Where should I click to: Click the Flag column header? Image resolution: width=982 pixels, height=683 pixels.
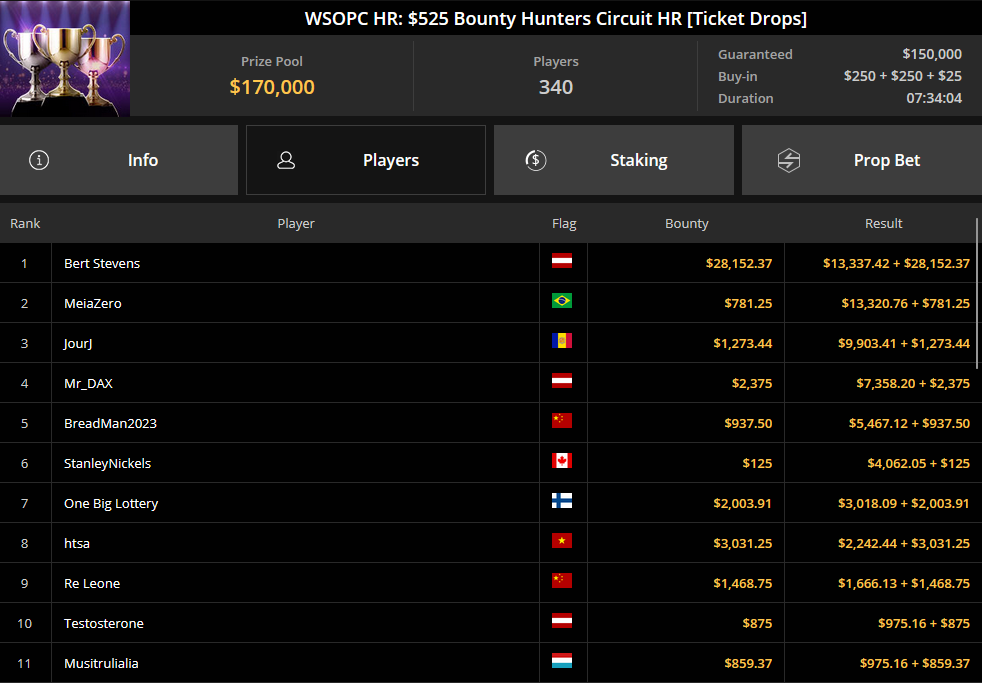click(x=564, y=223)
